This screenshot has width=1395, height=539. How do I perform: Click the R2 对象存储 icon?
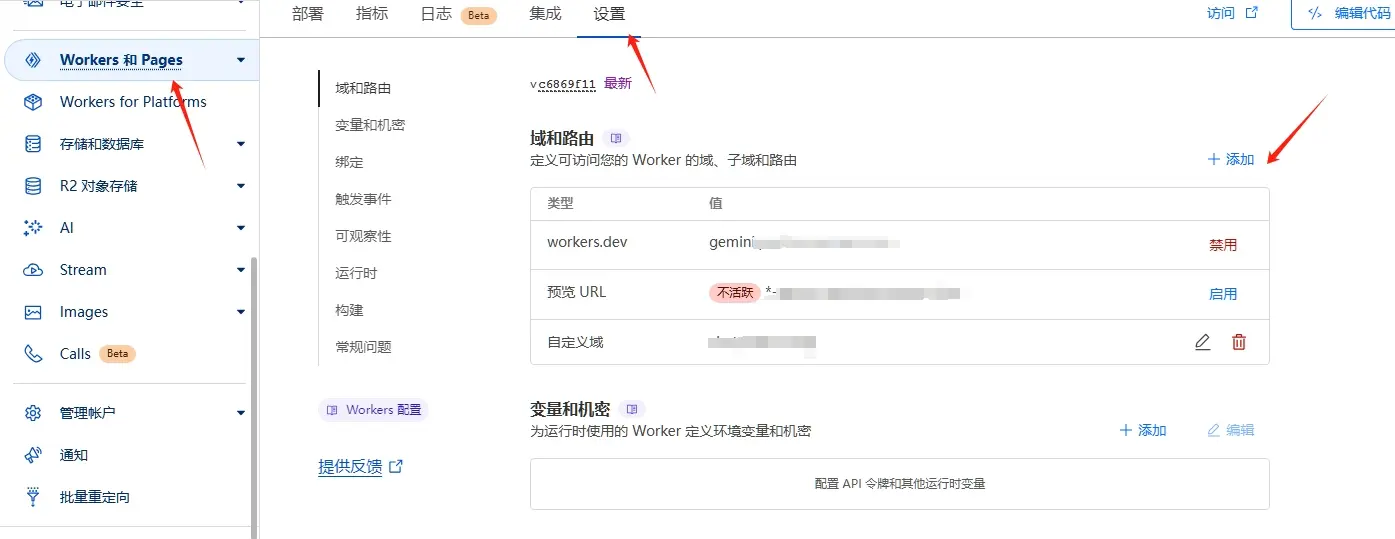click(x=33, y=186)
